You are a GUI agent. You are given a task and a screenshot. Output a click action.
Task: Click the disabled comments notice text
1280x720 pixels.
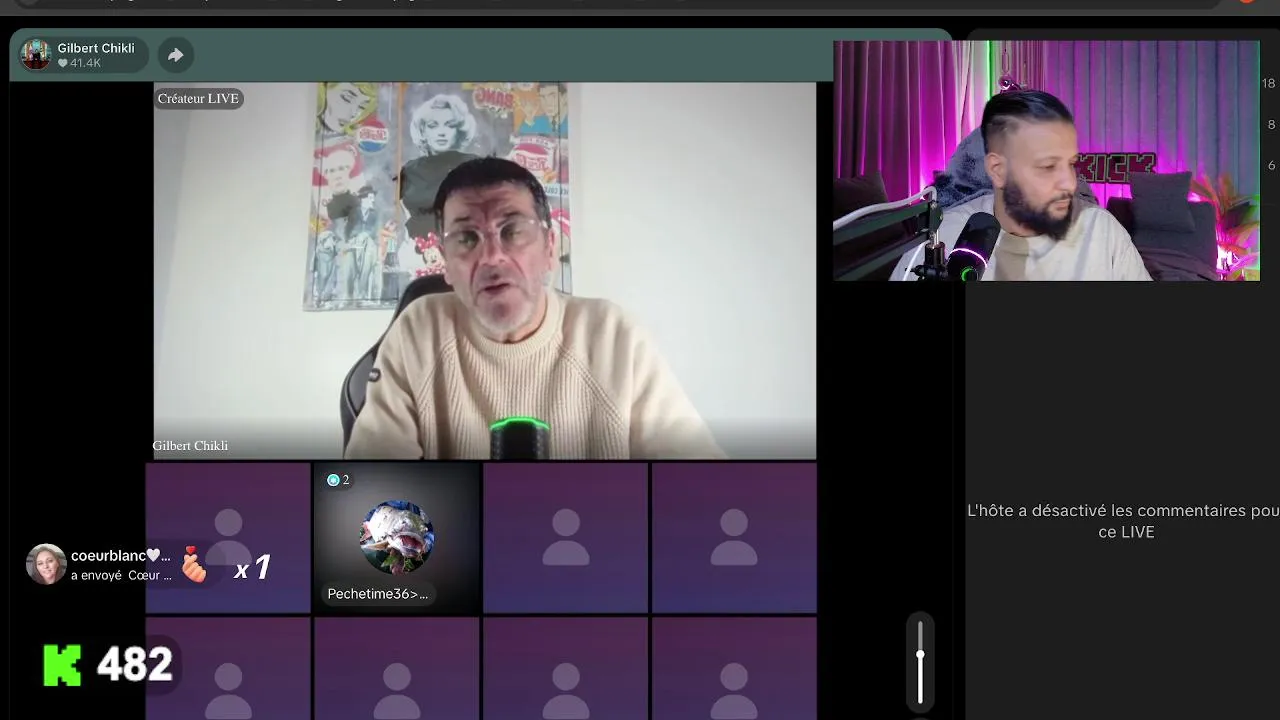1123,521
